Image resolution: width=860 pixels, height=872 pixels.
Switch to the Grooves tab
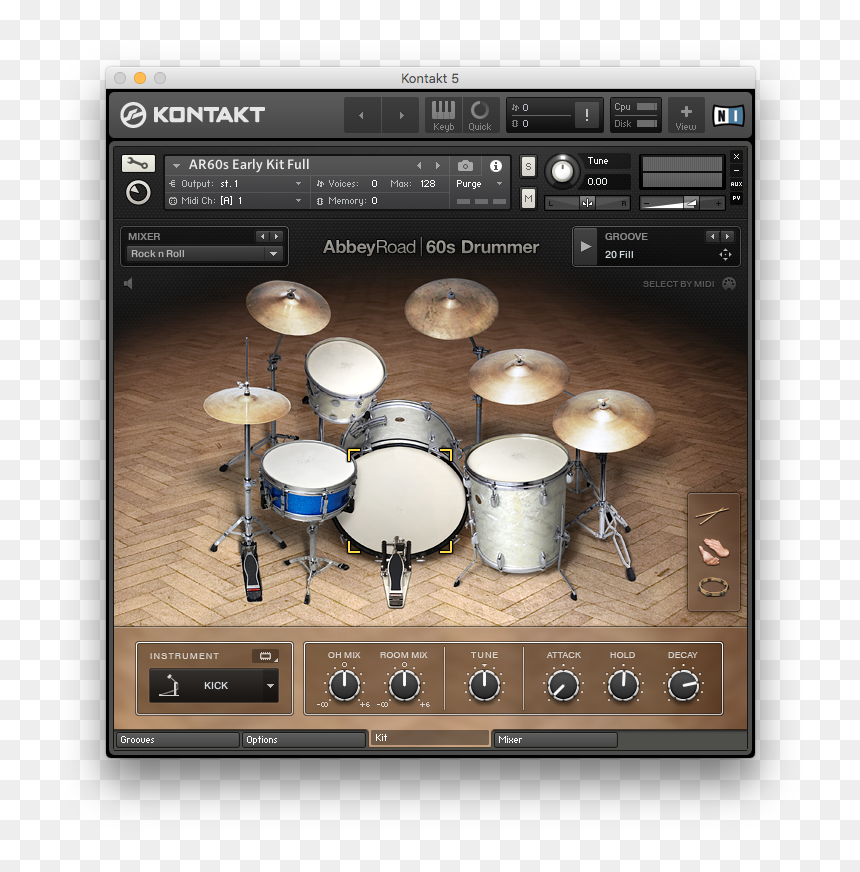point(177,740)
